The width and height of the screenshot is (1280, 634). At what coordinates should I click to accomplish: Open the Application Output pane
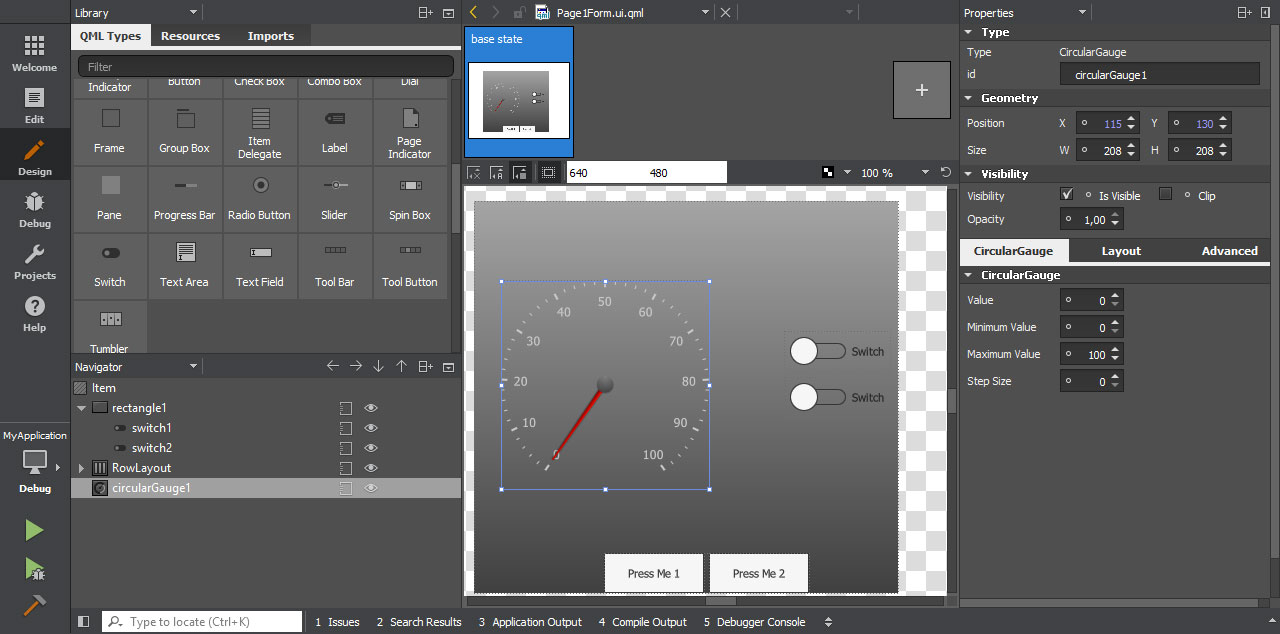(530, 622)
